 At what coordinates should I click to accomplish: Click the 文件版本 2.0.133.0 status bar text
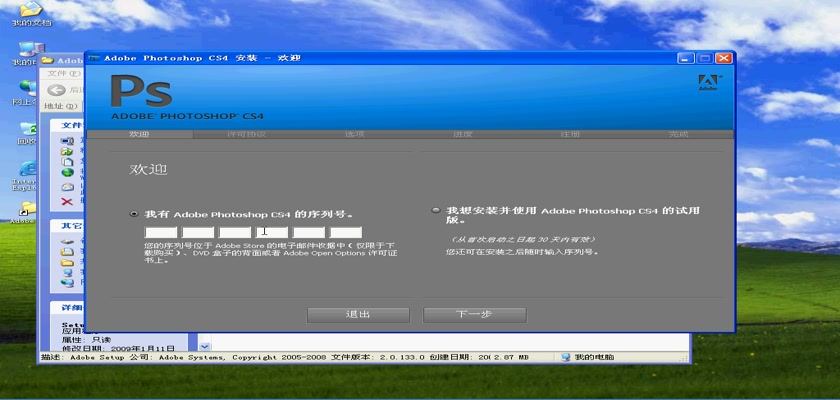click(377, 357)
